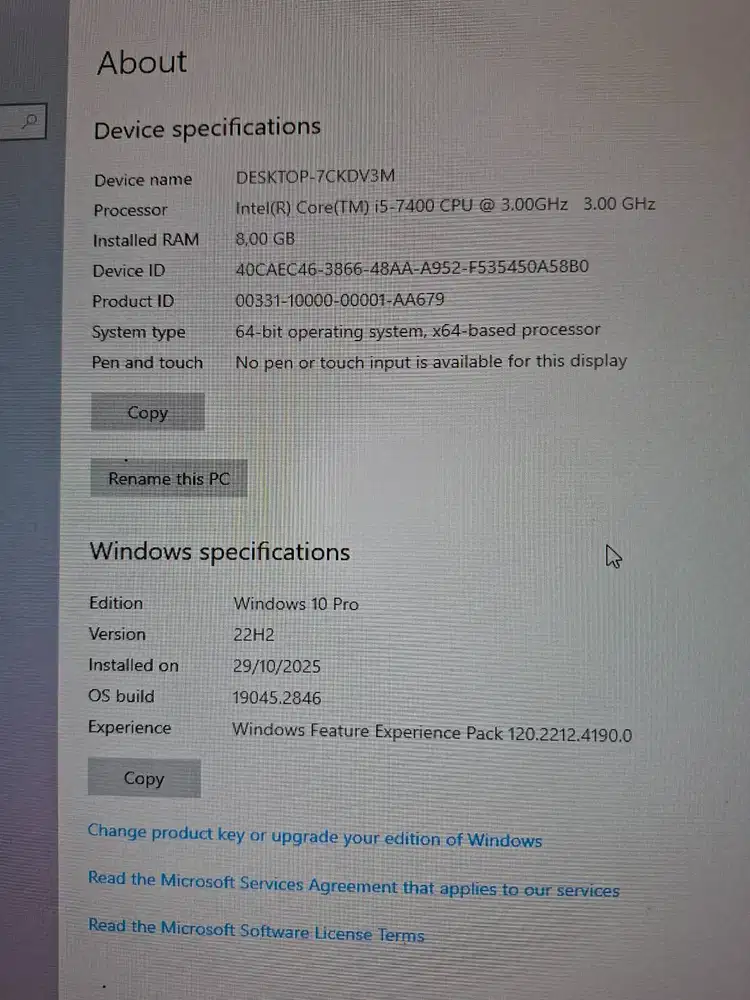
Task: Click the Installed RAM label
Action: coord(145,240)
